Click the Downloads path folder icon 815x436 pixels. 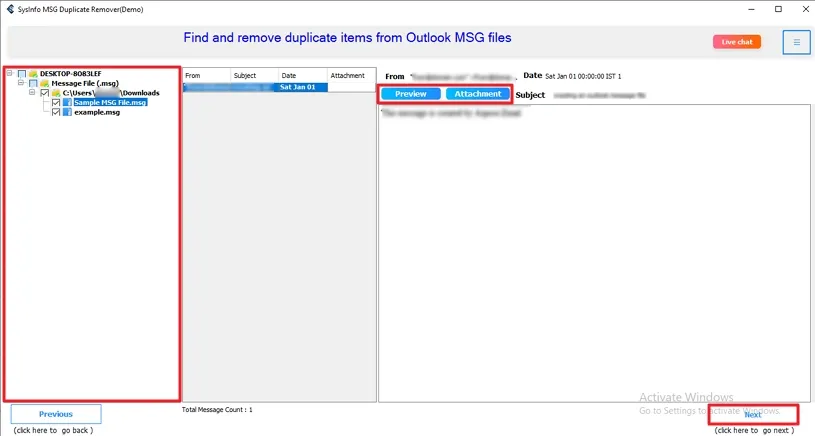coord(56,93)
